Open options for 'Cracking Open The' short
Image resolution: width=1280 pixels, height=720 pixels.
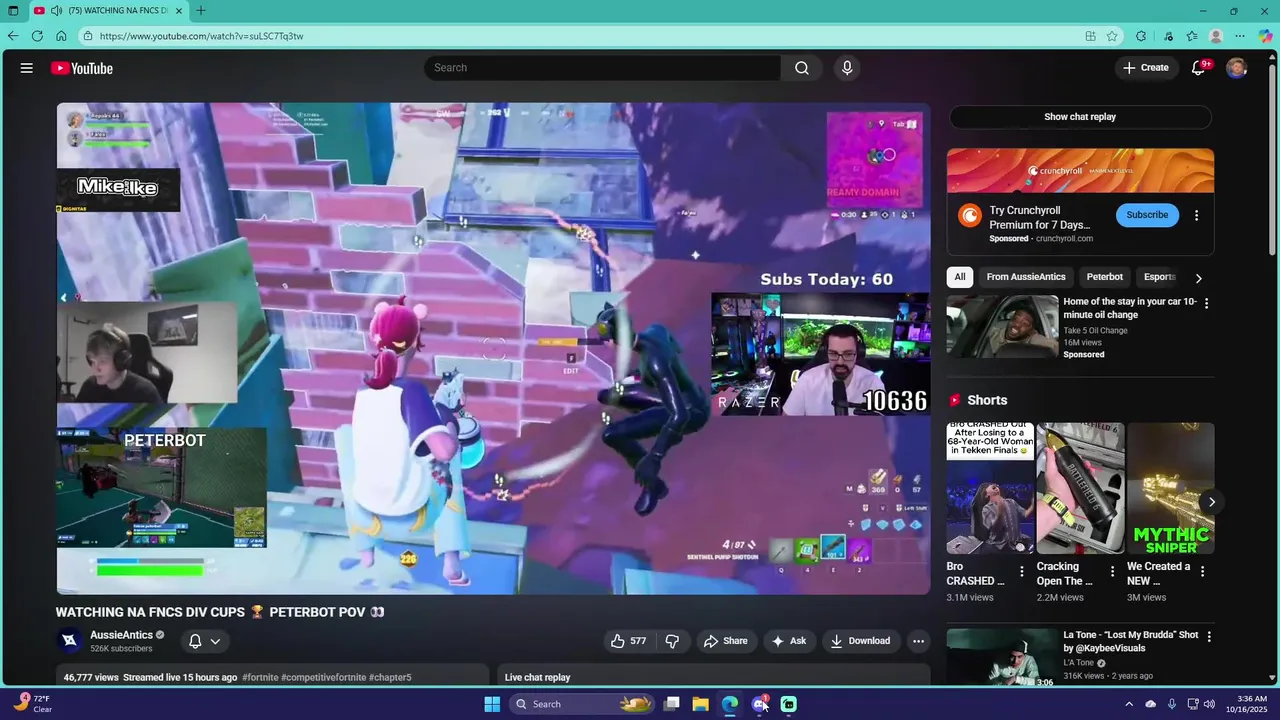pyautogui.click(x=1112, y=572)
